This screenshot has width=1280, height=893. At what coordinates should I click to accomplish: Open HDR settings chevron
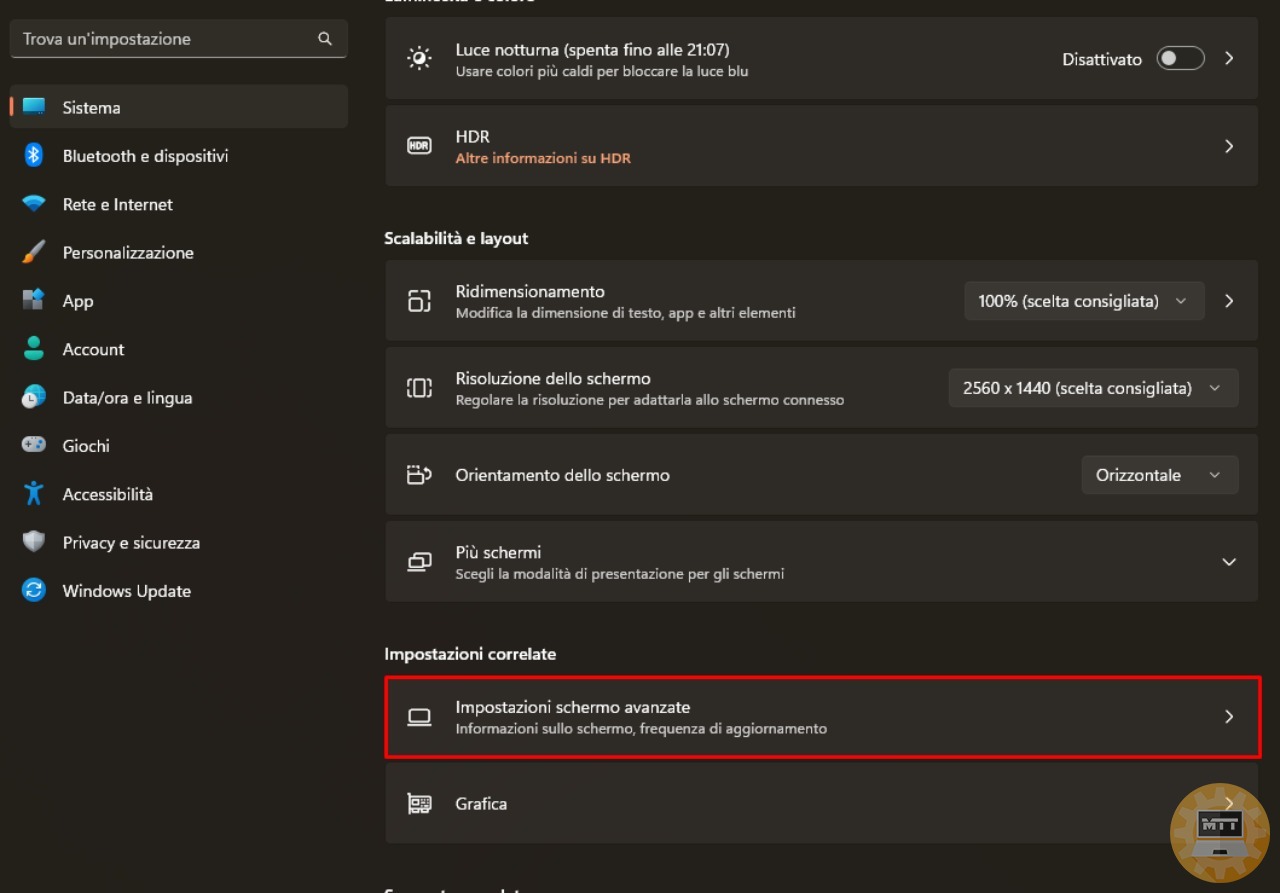pyautogui.click(x=1229, y=146)
